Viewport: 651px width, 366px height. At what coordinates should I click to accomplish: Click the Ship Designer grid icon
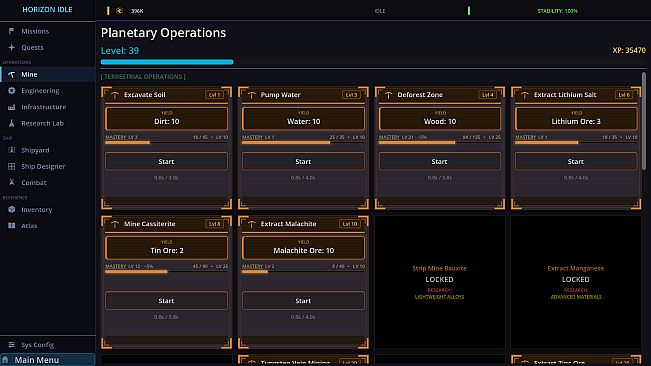(12, 166)
